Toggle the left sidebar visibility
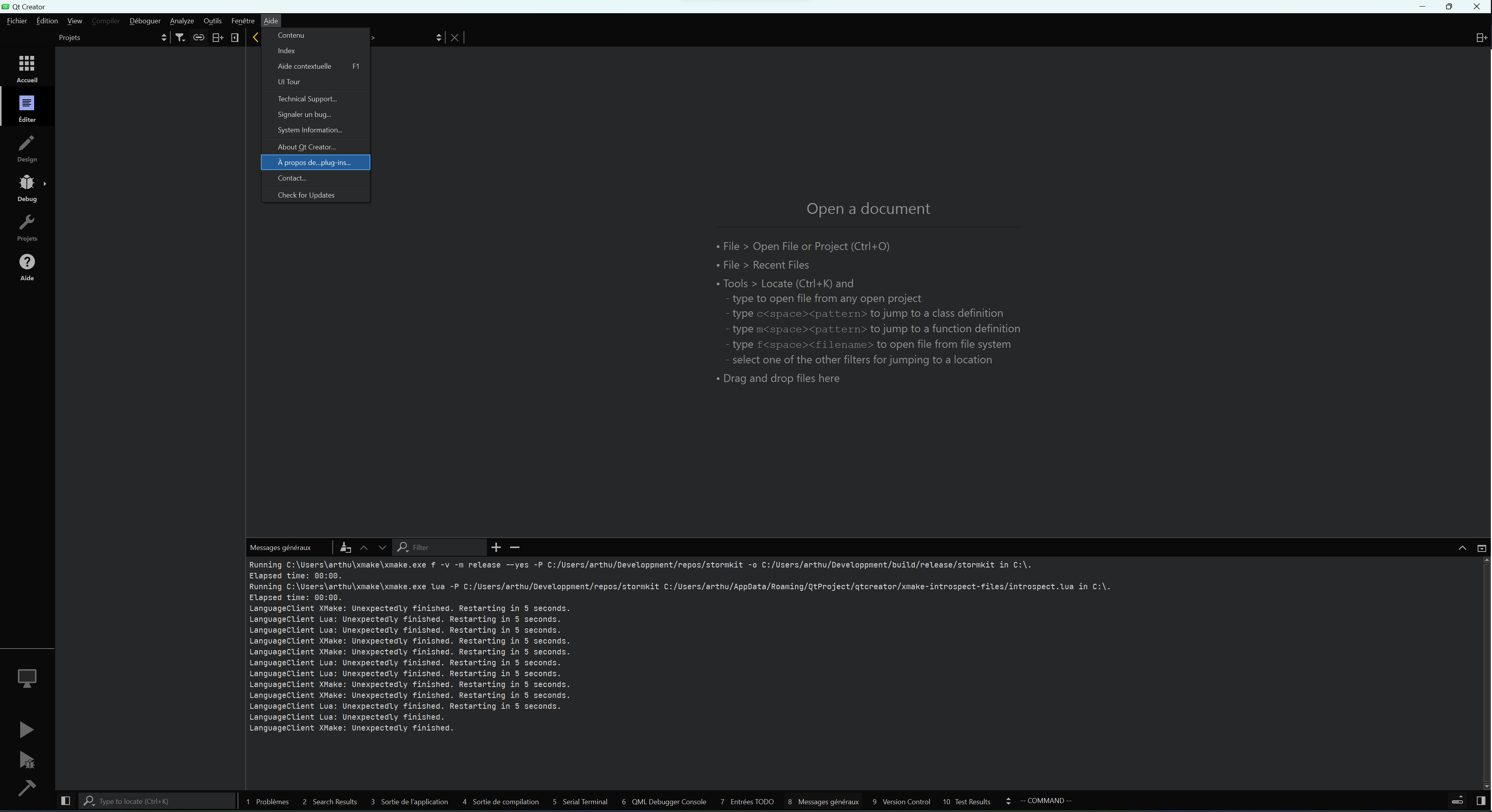 (x=66, y=801)
